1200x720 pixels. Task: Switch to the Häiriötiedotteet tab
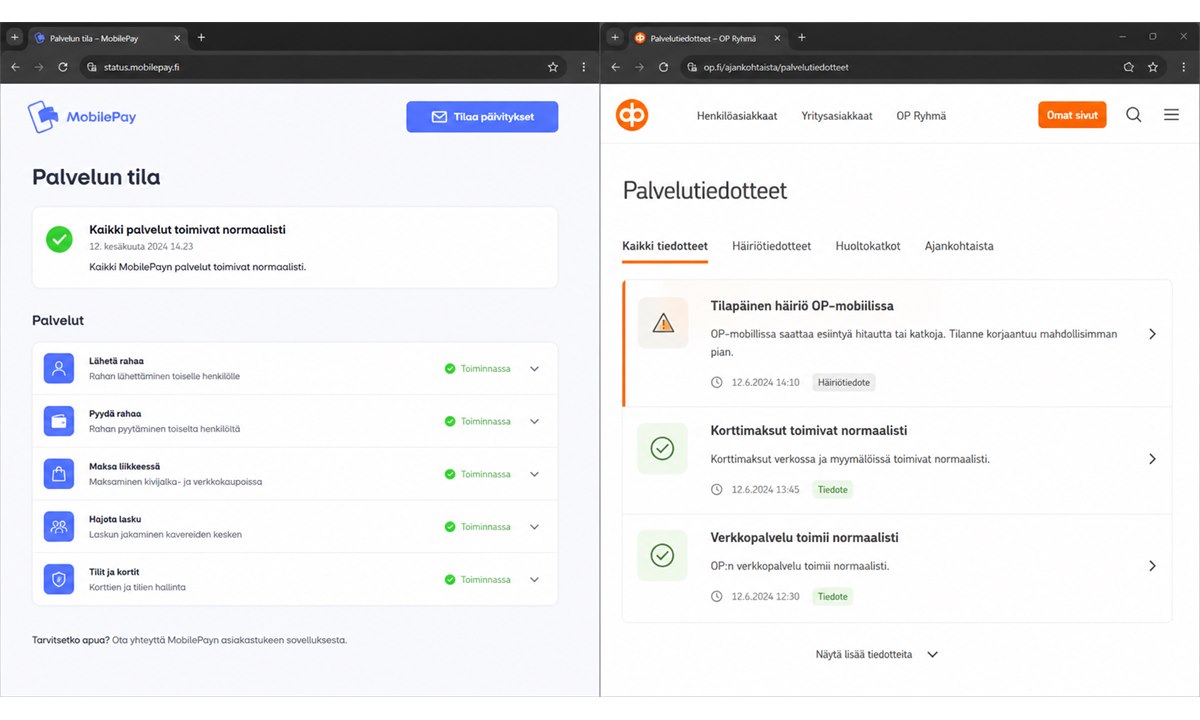point(772,246)
